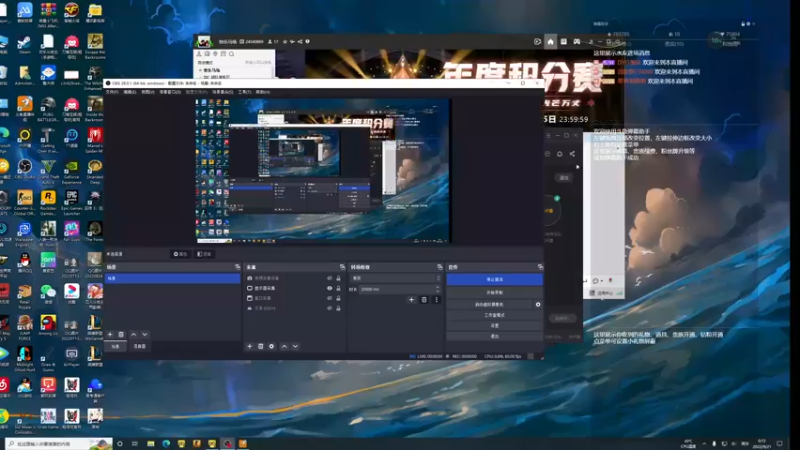Open the 编辑 (Edit) menu in OBS
This screenshot has width=800, height=450.
coord(130,92)
